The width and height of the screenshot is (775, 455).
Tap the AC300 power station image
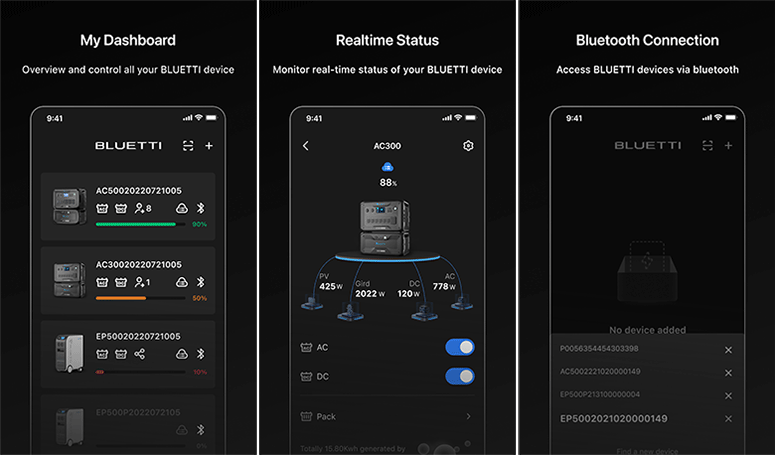386,228
